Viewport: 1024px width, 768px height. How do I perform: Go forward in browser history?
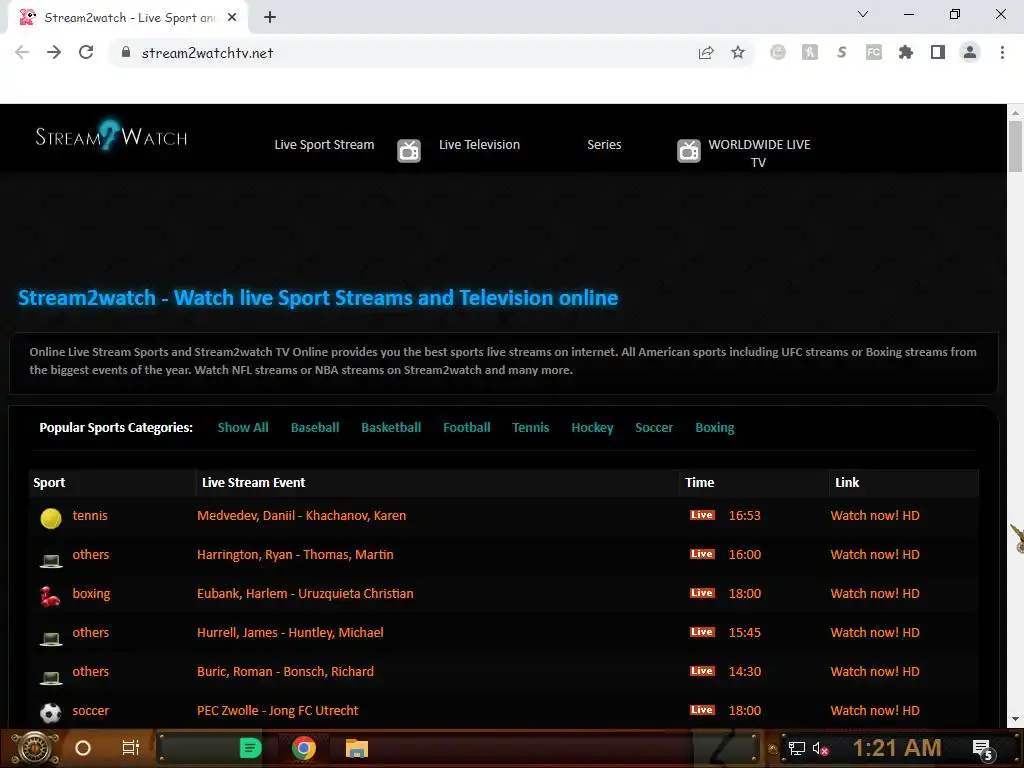[54, 52]
